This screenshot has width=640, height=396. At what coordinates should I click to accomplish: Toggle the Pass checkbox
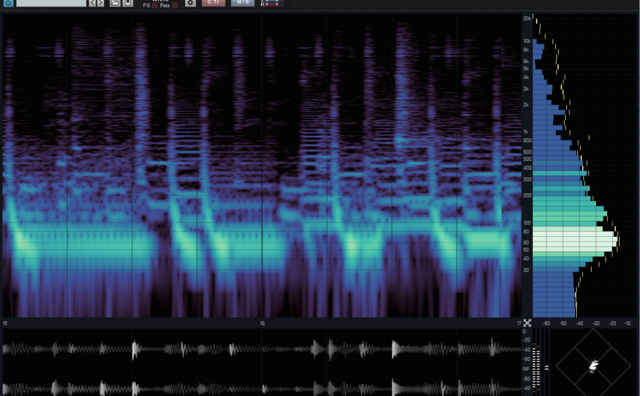click(175, 5)
